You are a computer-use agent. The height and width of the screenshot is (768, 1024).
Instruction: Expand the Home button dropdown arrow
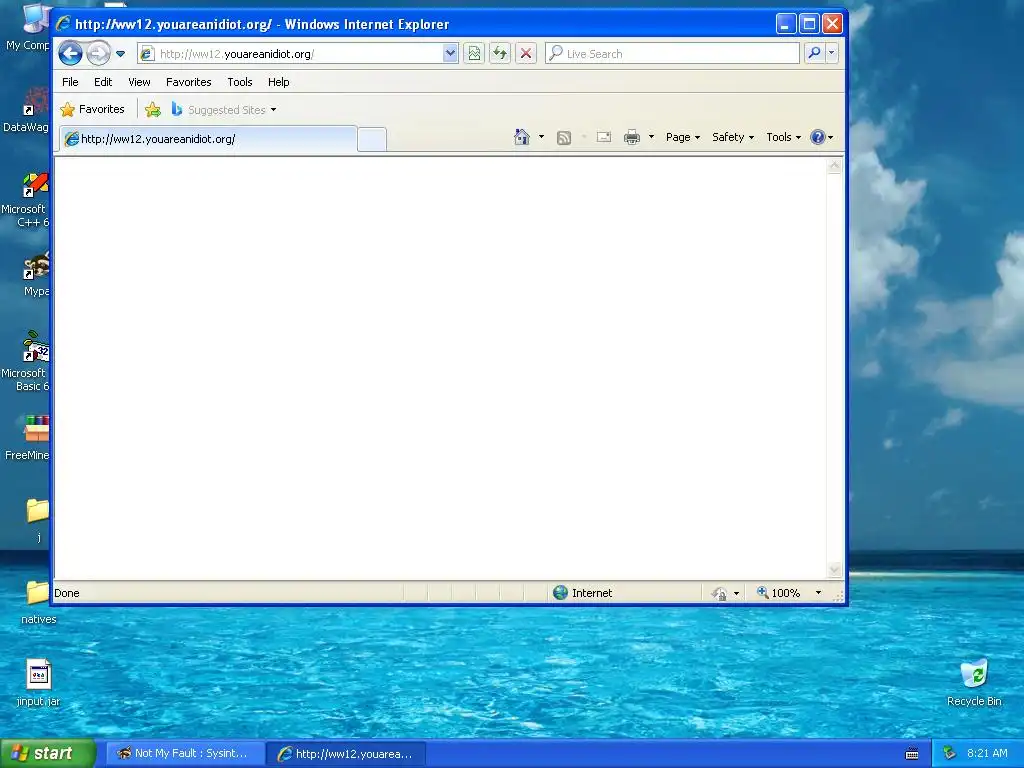(x=541, y=137)
